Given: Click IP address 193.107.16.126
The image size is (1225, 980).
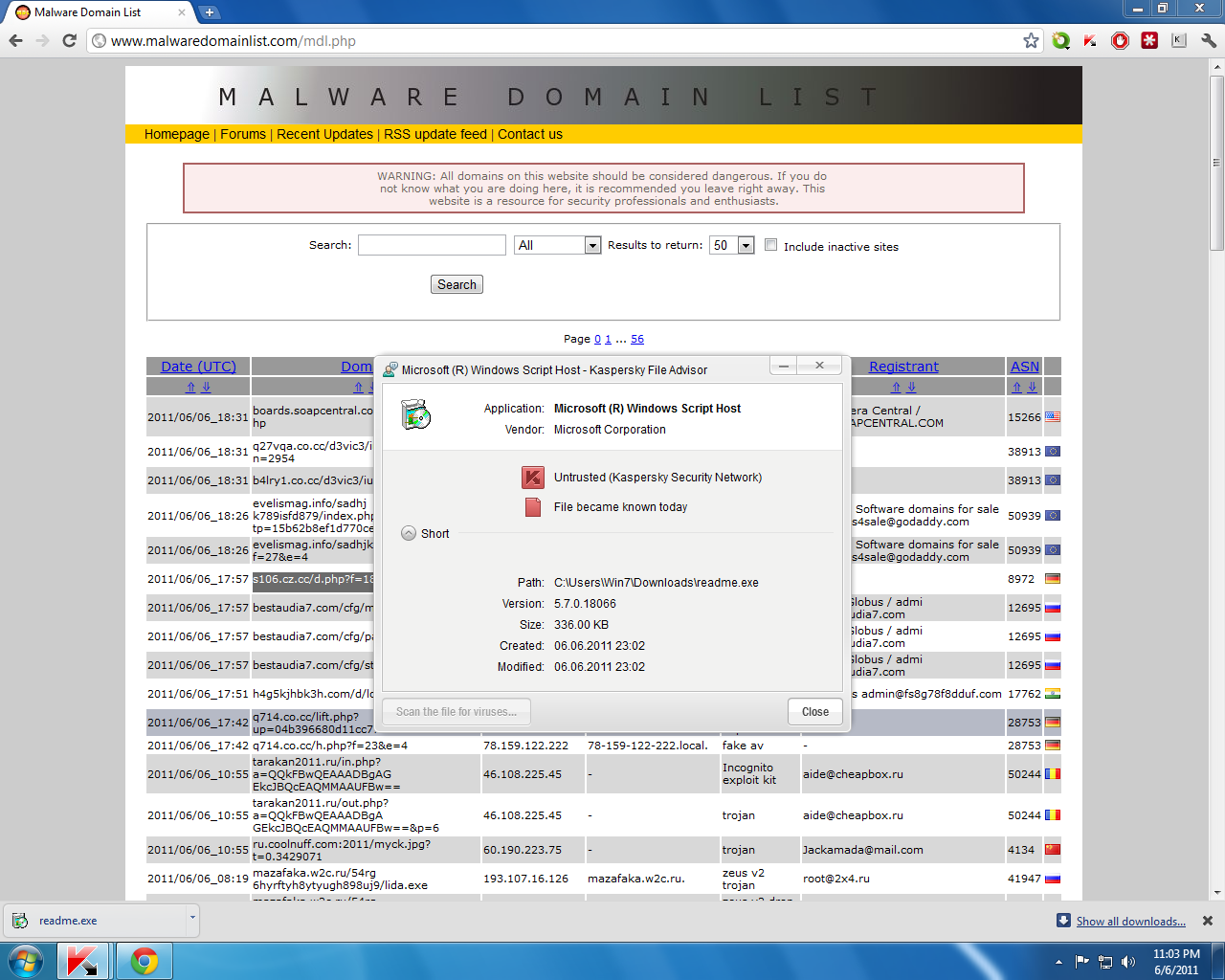Looking at the screenshot, I should (x=525, y=879).
